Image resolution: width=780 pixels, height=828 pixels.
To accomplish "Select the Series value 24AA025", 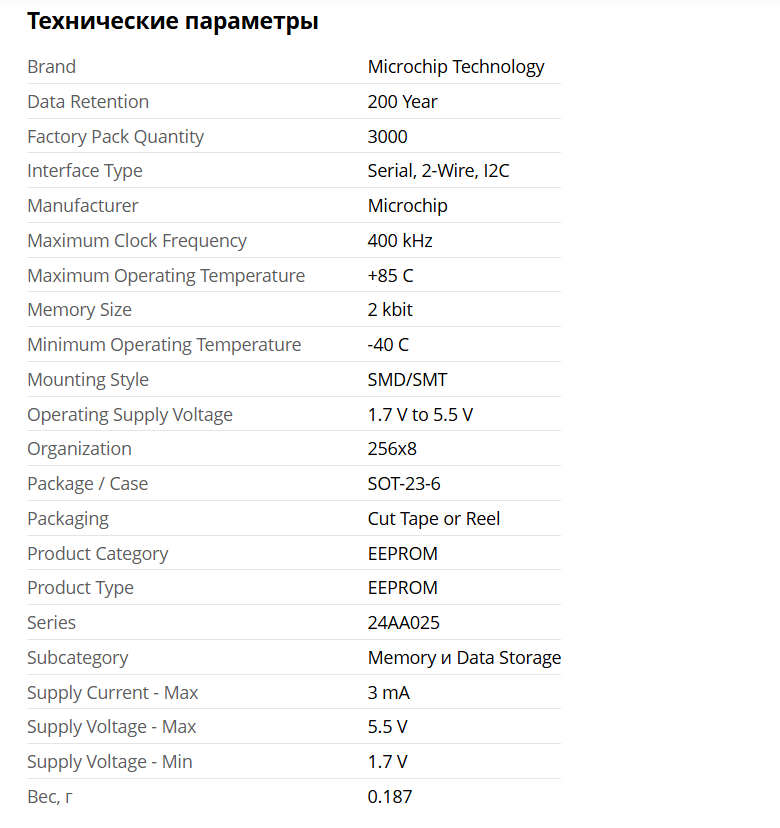I will (x=403, y=623).
